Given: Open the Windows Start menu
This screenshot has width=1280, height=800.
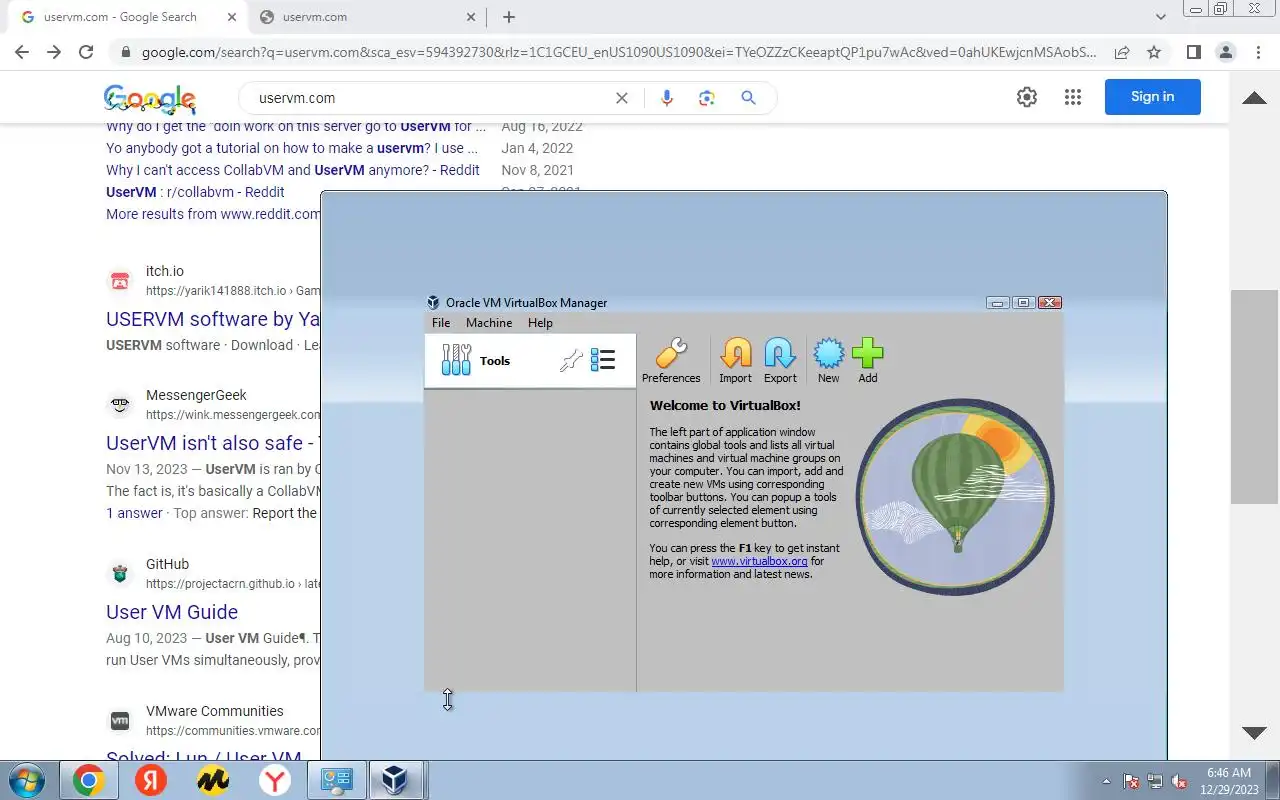Looking at the screenshot, I should point(26,780).
